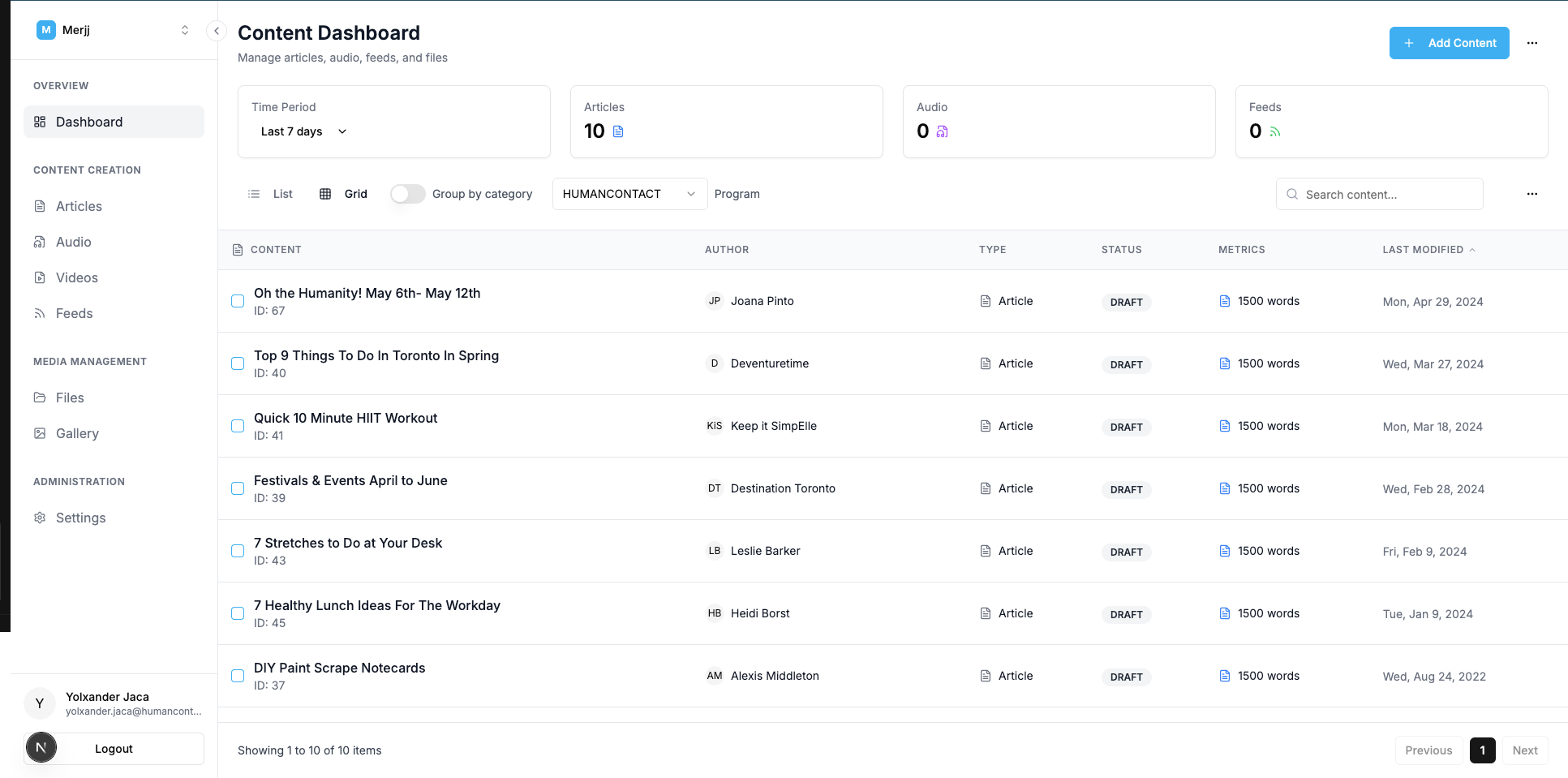Open the Videos section in sidebar

point(76,277)
